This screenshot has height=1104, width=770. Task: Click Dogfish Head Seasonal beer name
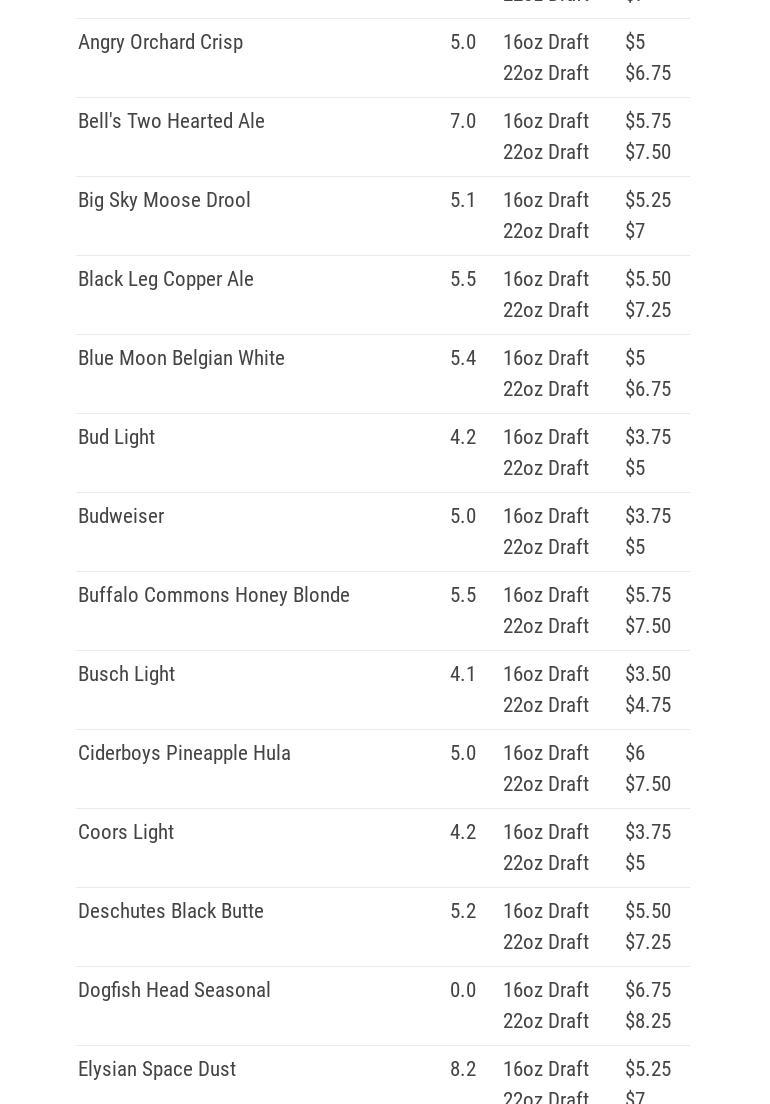point(174,990)
